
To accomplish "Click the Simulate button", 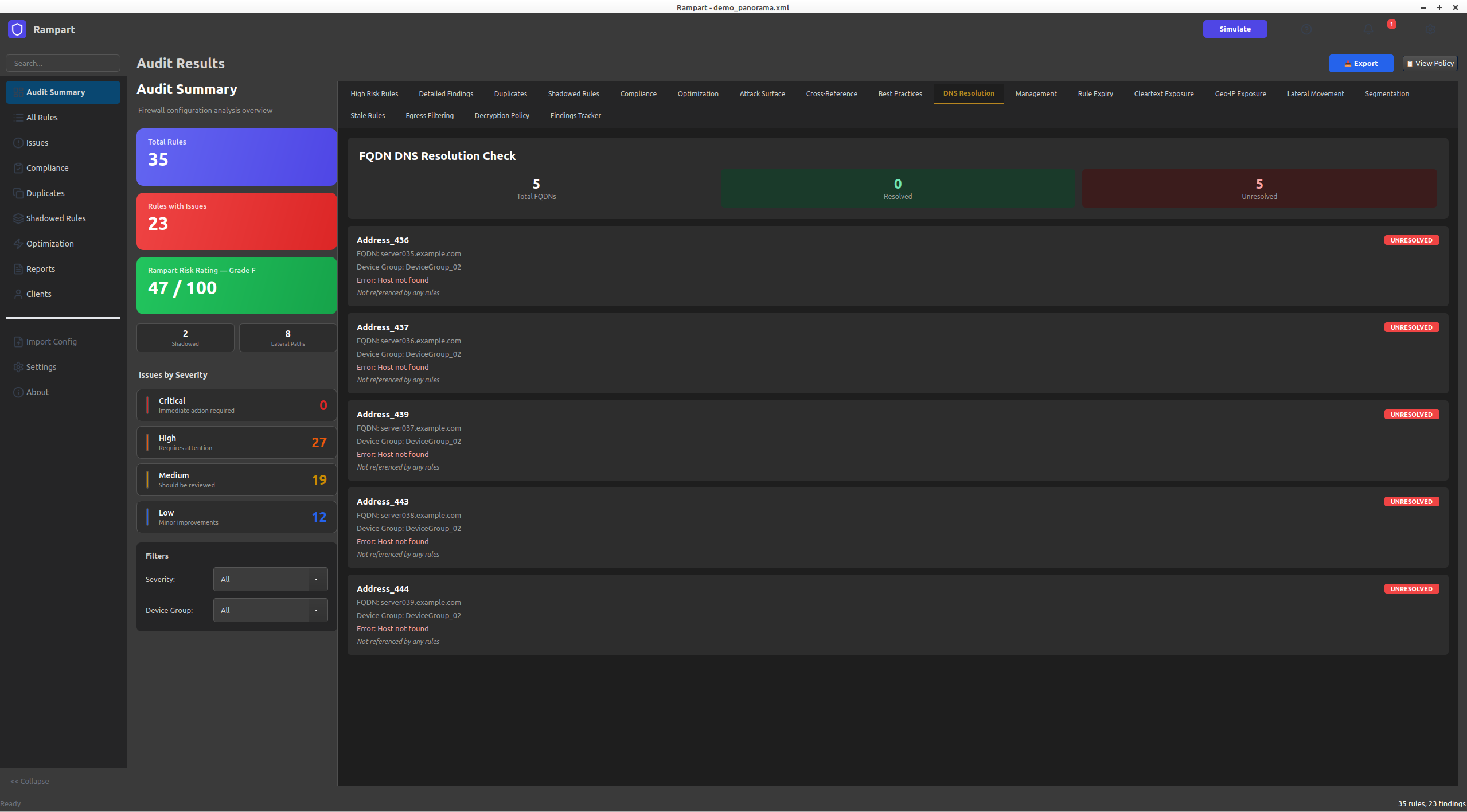I will 1234,29.
